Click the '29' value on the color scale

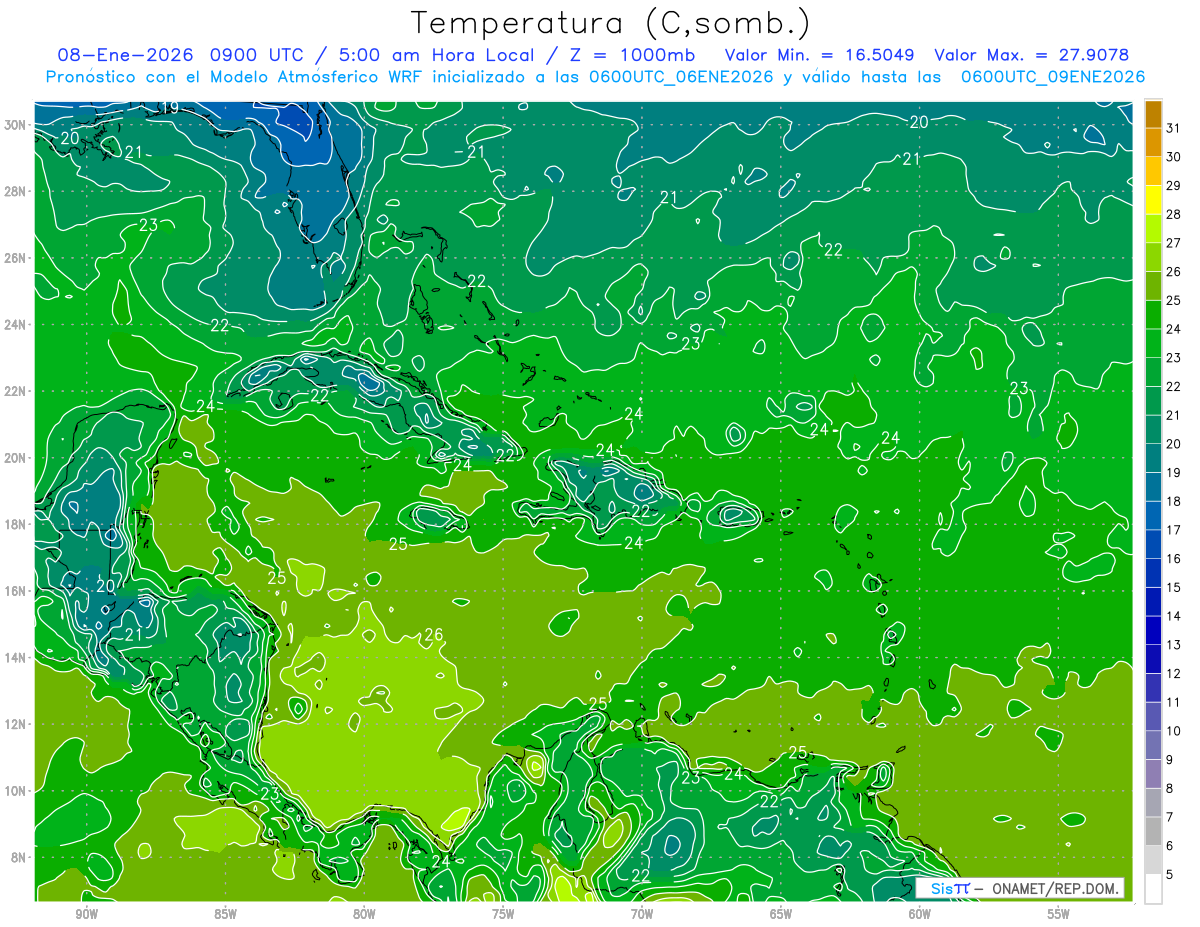tap(1174, 186)
